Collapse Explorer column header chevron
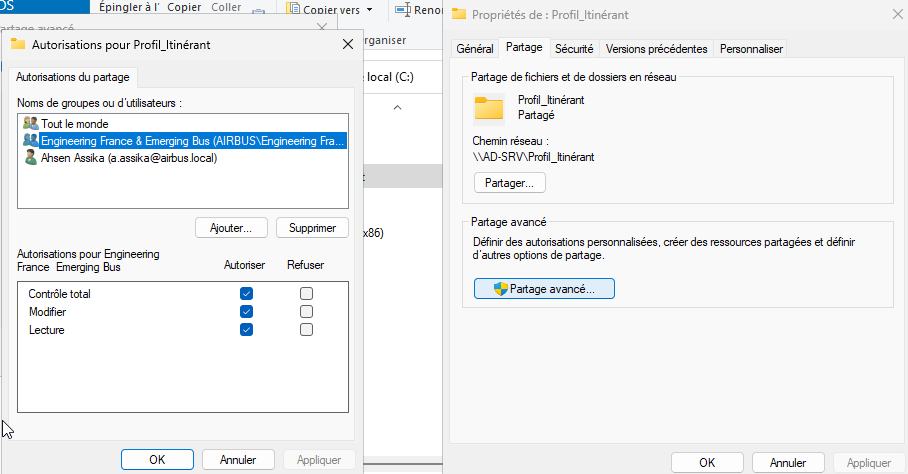Image resolution: width=908 pixels, height=474 pixels. click(x=397, y=108)
